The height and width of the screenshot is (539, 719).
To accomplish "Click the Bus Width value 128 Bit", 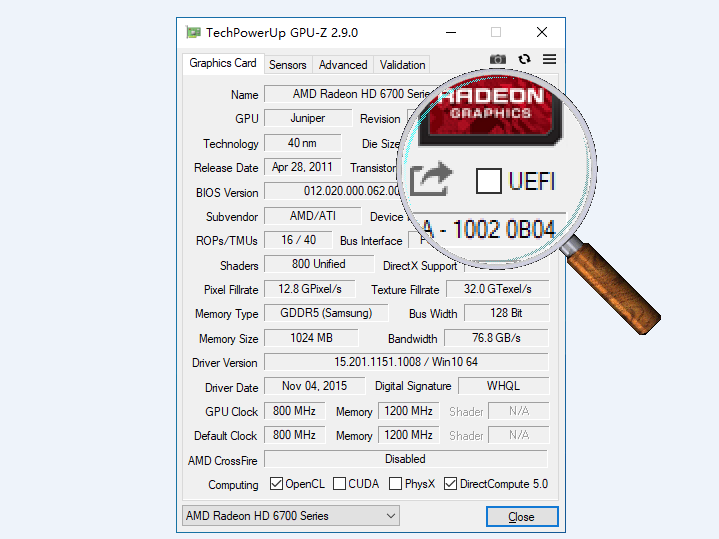I will click(507, 313).
